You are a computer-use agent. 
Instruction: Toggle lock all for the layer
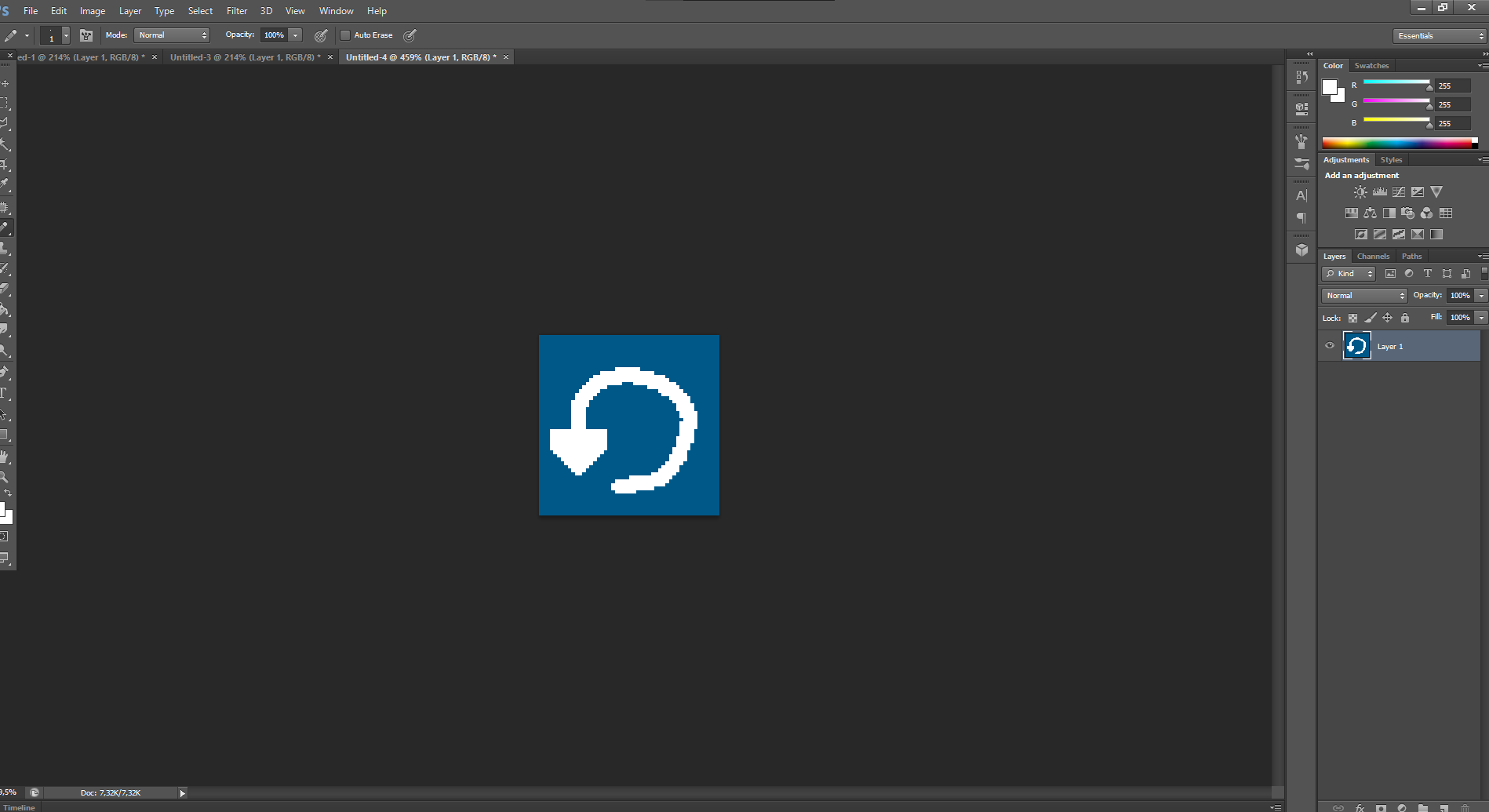[x=1405, y=318]
